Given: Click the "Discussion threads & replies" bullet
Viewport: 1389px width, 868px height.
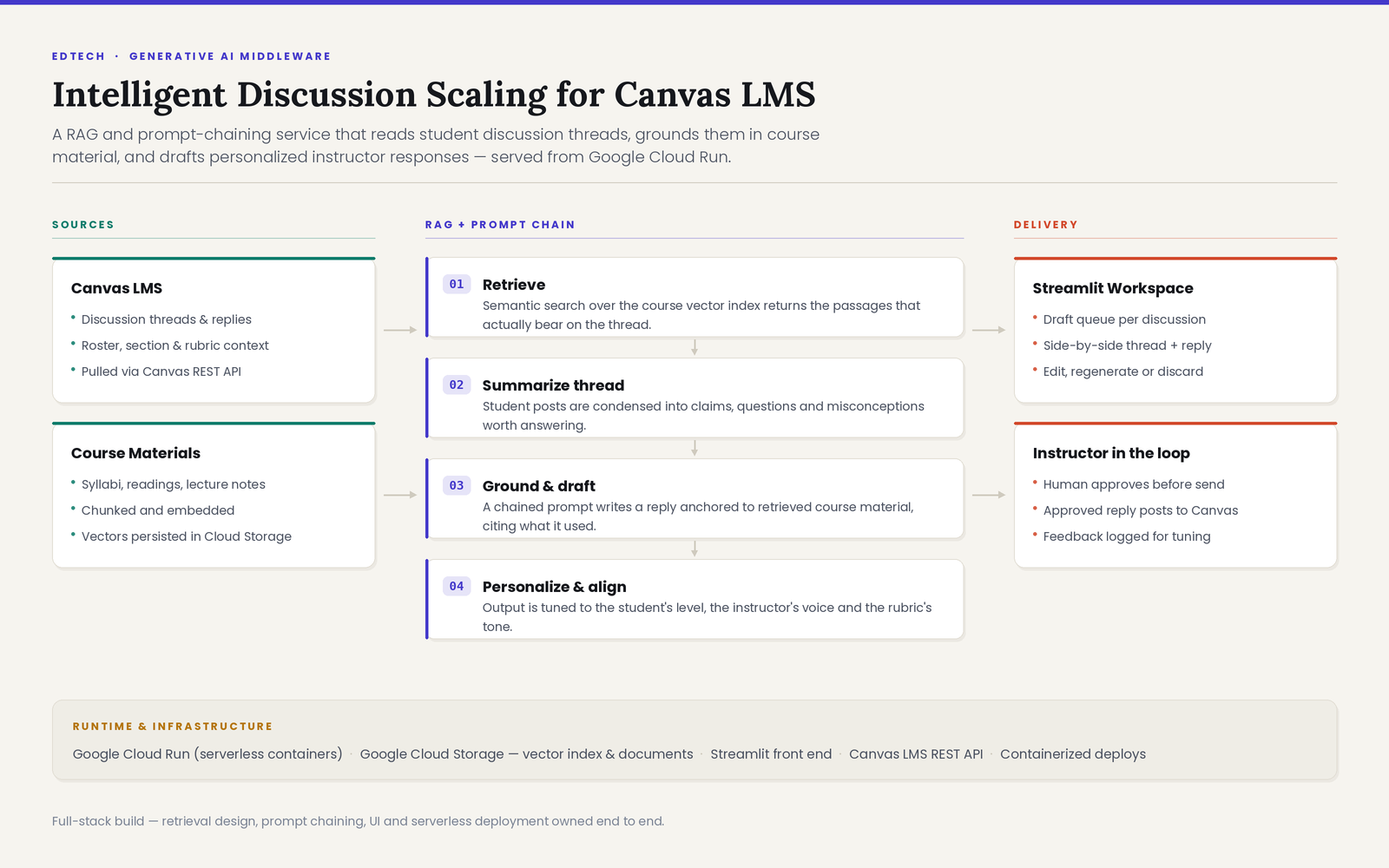Looking at the screenshot, I should click(x=167, y=319).
